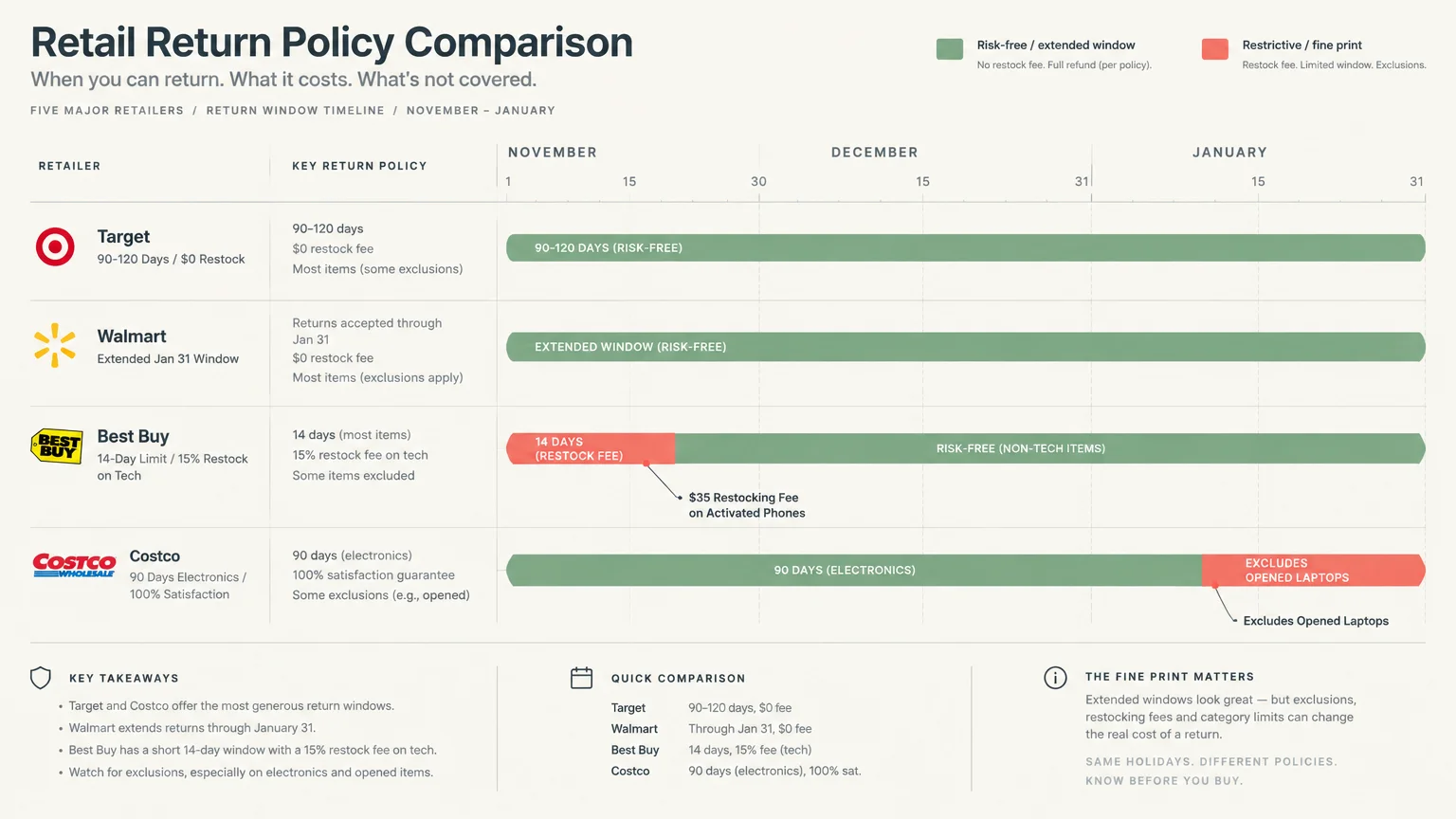1456x819 pixels.
Task: Click the KEY RETURN POLICY column header
Action: (359, 166)
